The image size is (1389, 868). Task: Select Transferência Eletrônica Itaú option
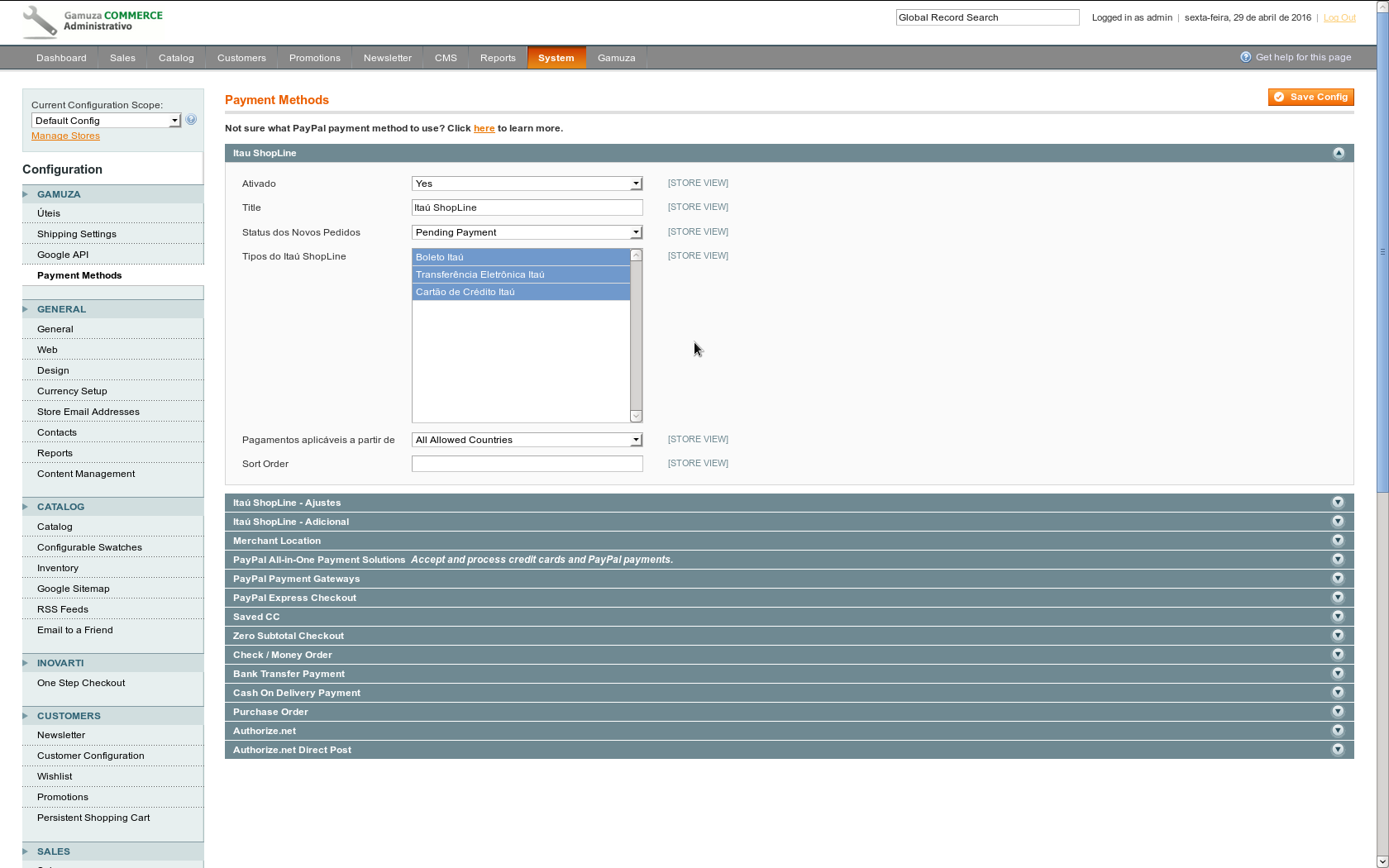coord(521,274)
